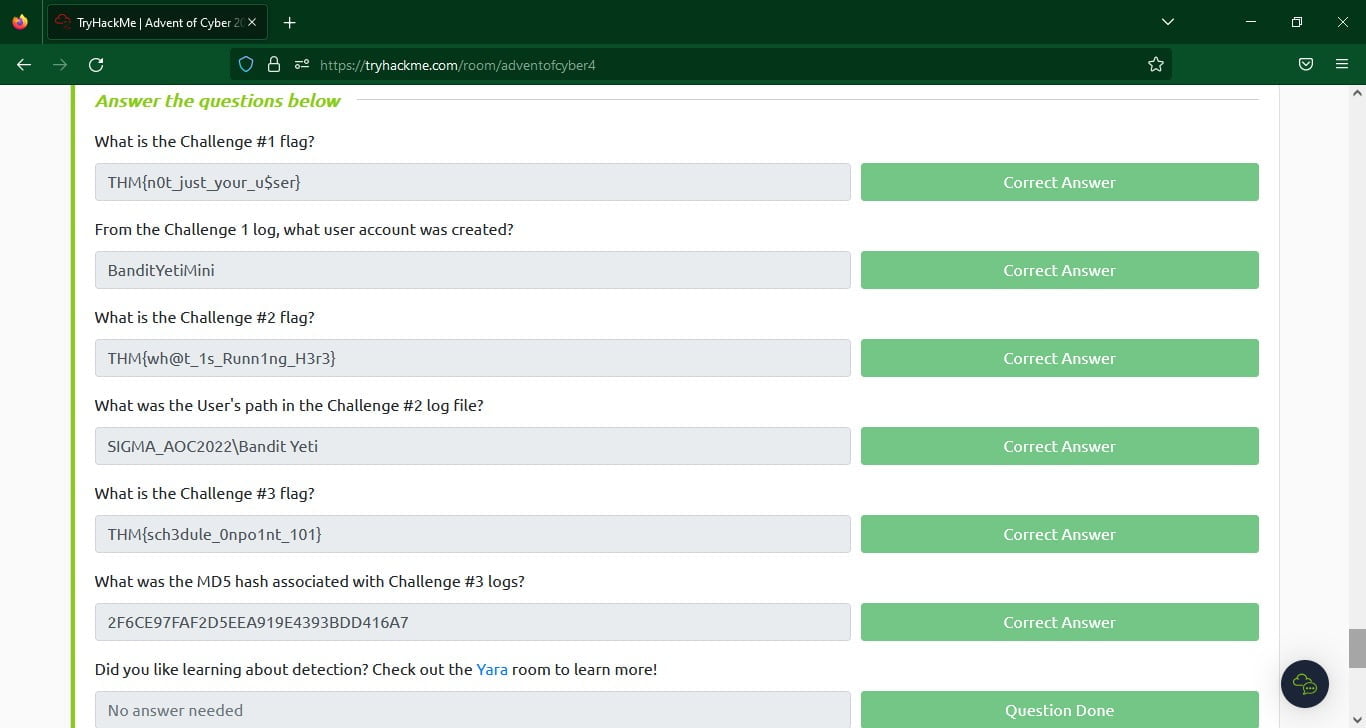Click 'What is the Challenge #2 flag?' text
1366x728 pixels.
coord(205,317)
